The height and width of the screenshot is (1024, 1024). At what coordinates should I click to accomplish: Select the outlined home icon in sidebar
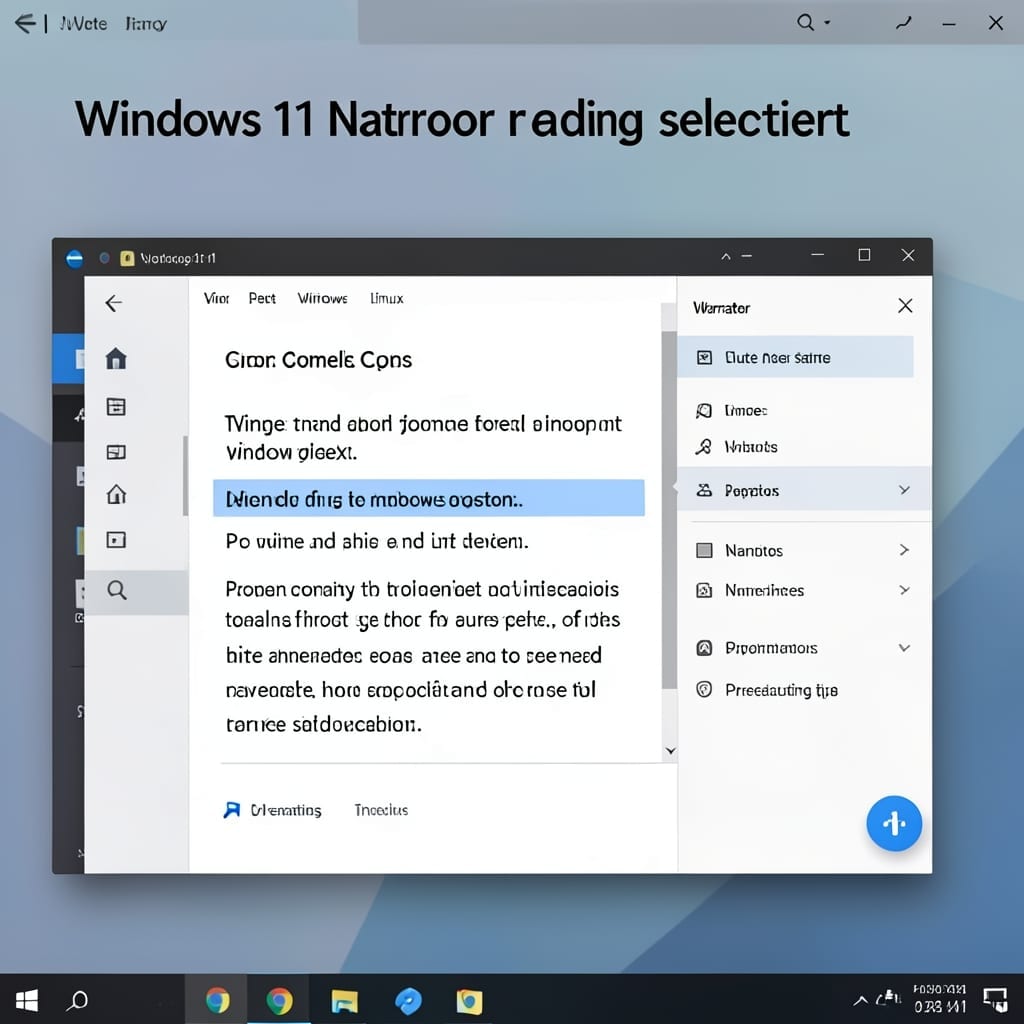pos(116,494)
